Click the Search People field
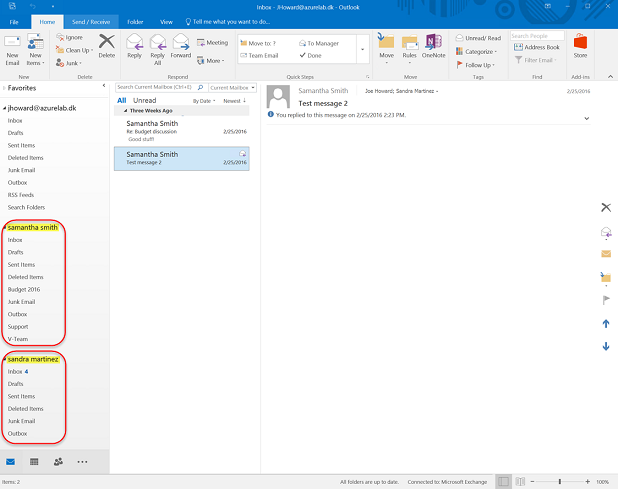 pos(537,36)
